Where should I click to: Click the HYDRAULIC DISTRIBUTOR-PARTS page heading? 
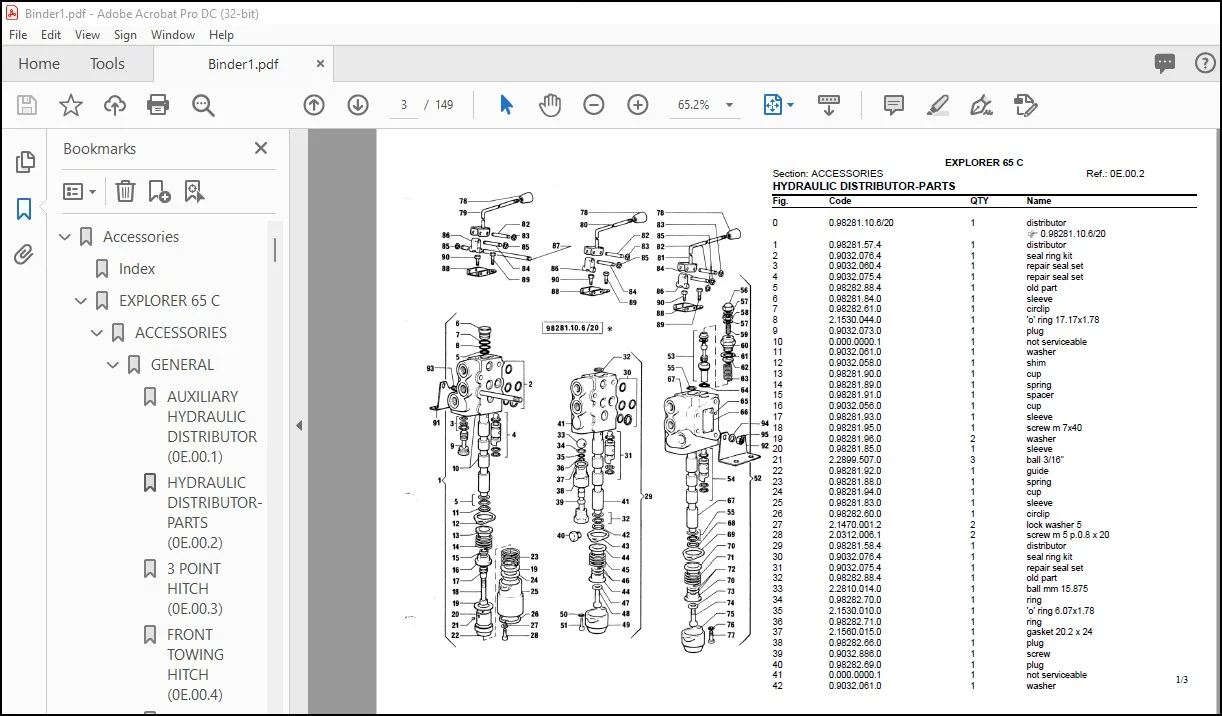864,186
